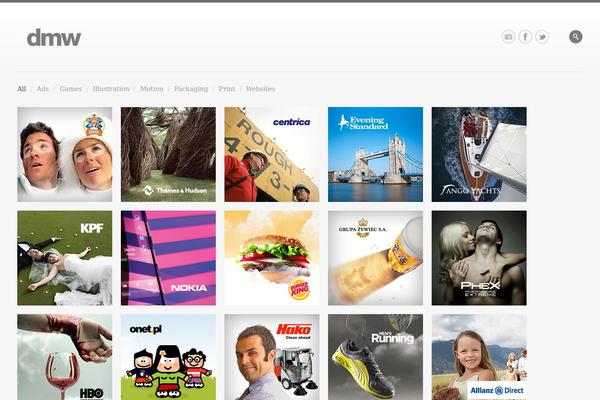
Task: Filter portfolio by Print
Action: coord(227,89)
